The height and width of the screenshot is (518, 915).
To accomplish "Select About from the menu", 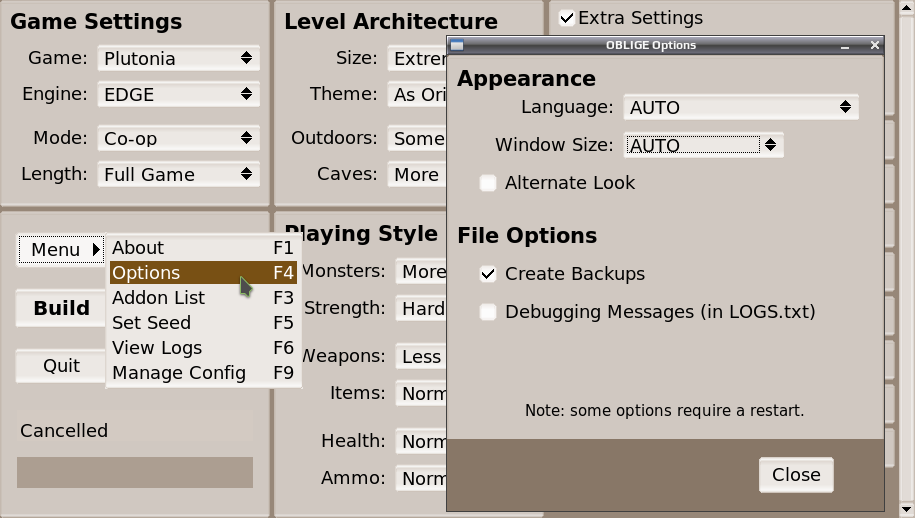I will [203, 248].
